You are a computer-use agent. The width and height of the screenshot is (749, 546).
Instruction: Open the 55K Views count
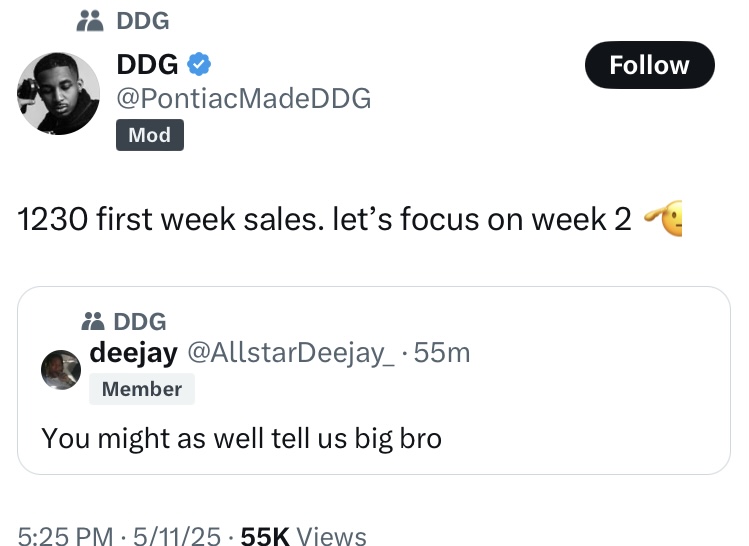pos(304,536)
